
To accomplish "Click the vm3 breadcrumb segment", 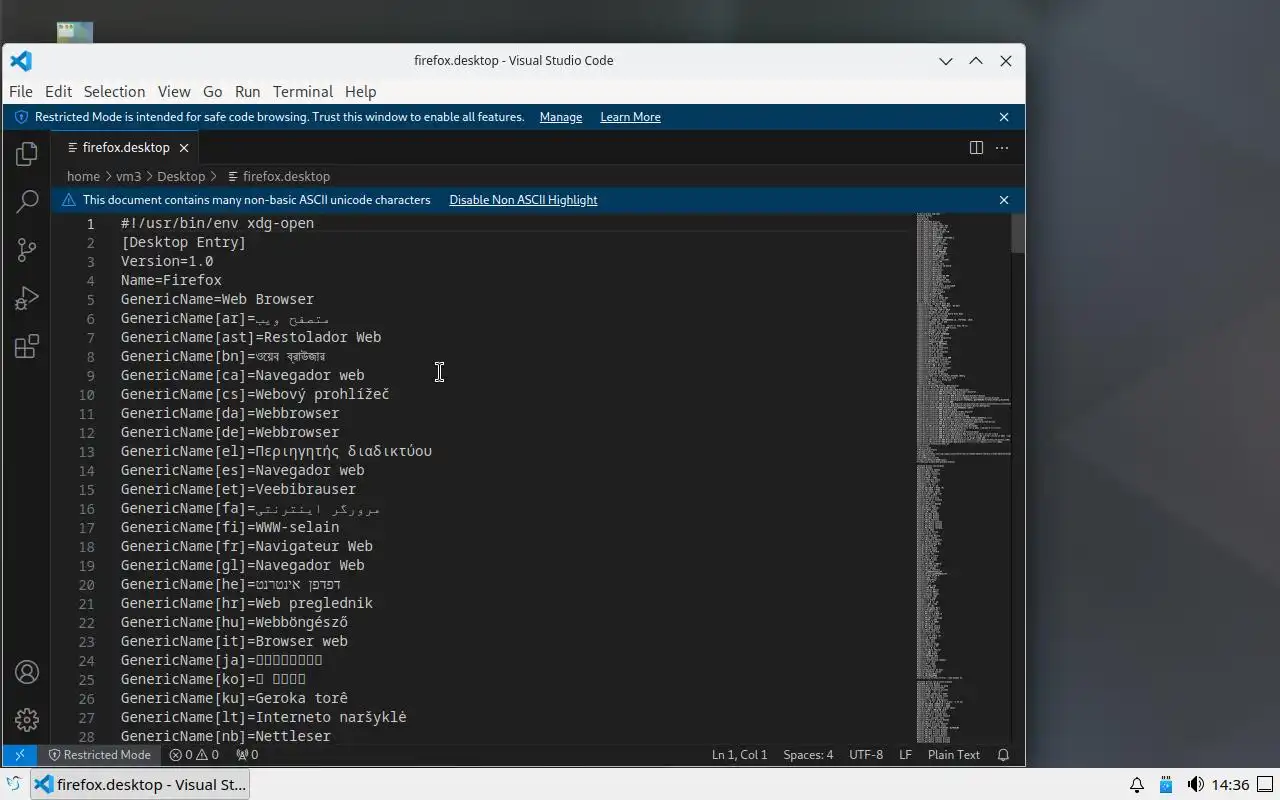I will point(128,176).
